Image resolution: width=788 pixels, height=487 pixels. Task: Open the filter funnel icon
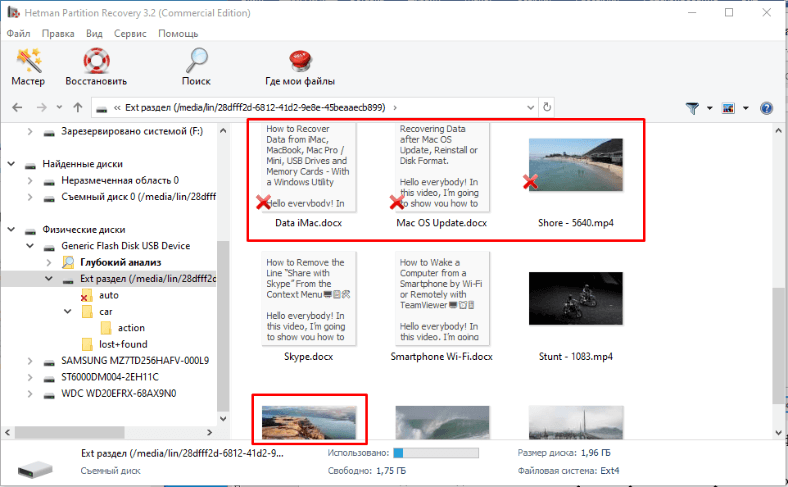[x=692, y=108]
